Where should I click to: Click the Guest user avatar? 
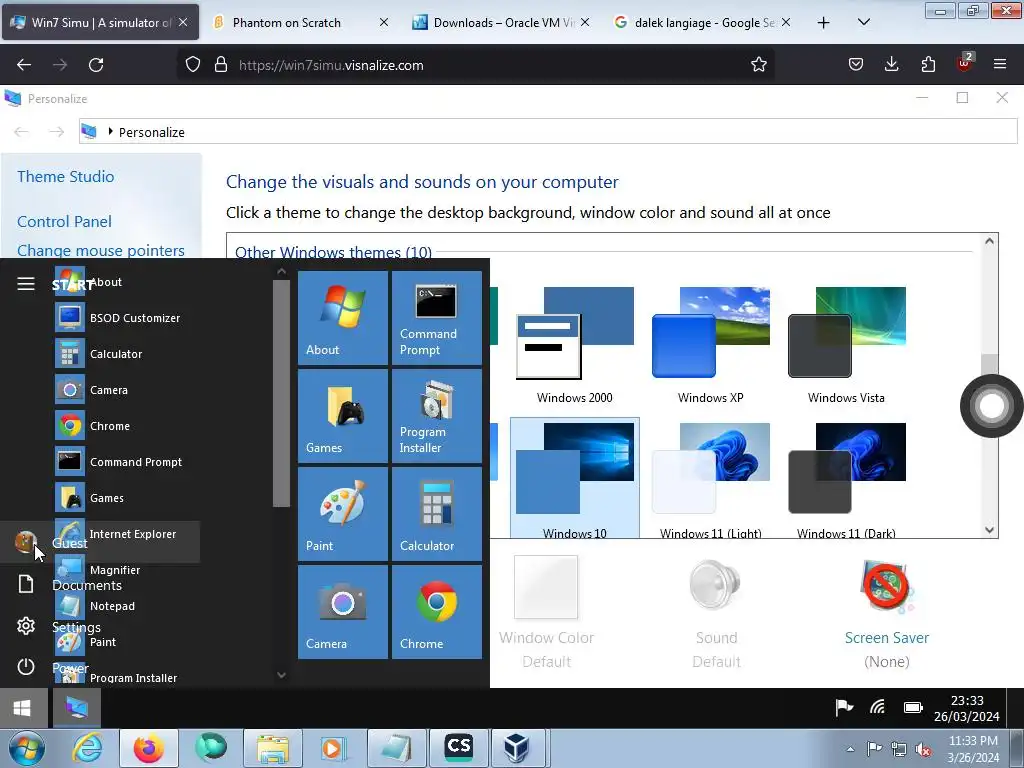[25, 541]
